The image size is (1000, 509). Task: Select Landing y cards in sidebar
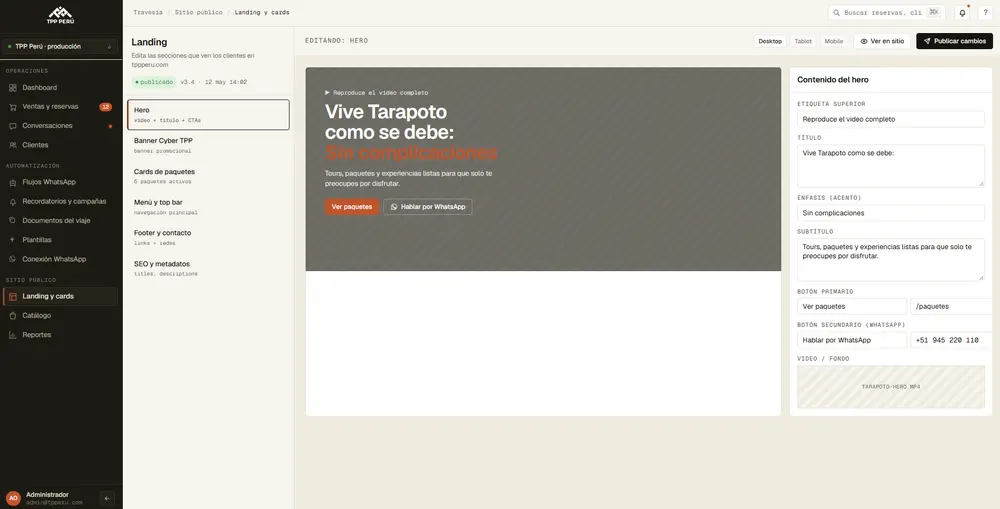pyautogui.click(x=61, y=296)
